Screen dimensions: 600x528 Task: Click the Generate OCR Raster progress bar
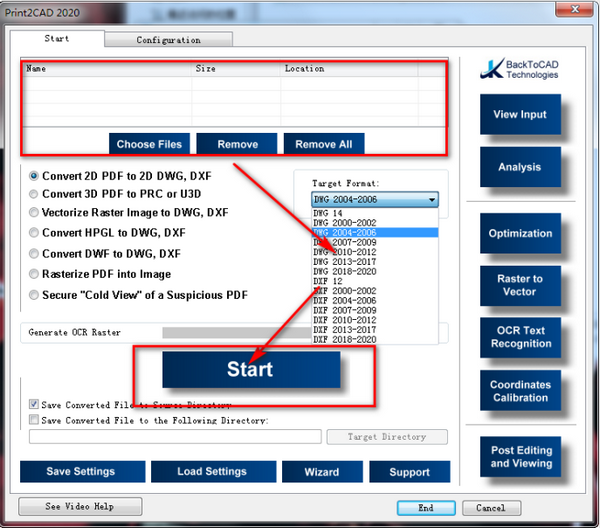pyautogui.click(x=237, y=332)
